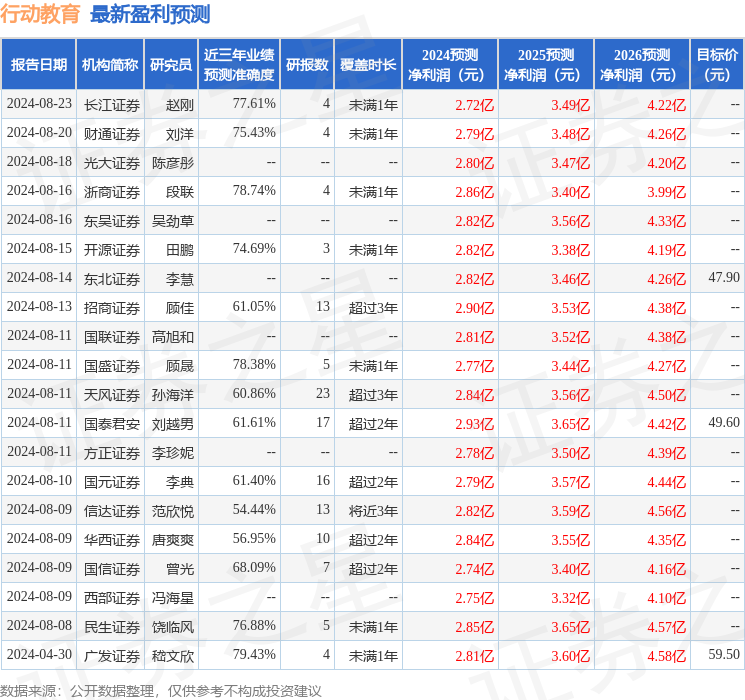
Task: Click target price 47.90
Action: 724,278
